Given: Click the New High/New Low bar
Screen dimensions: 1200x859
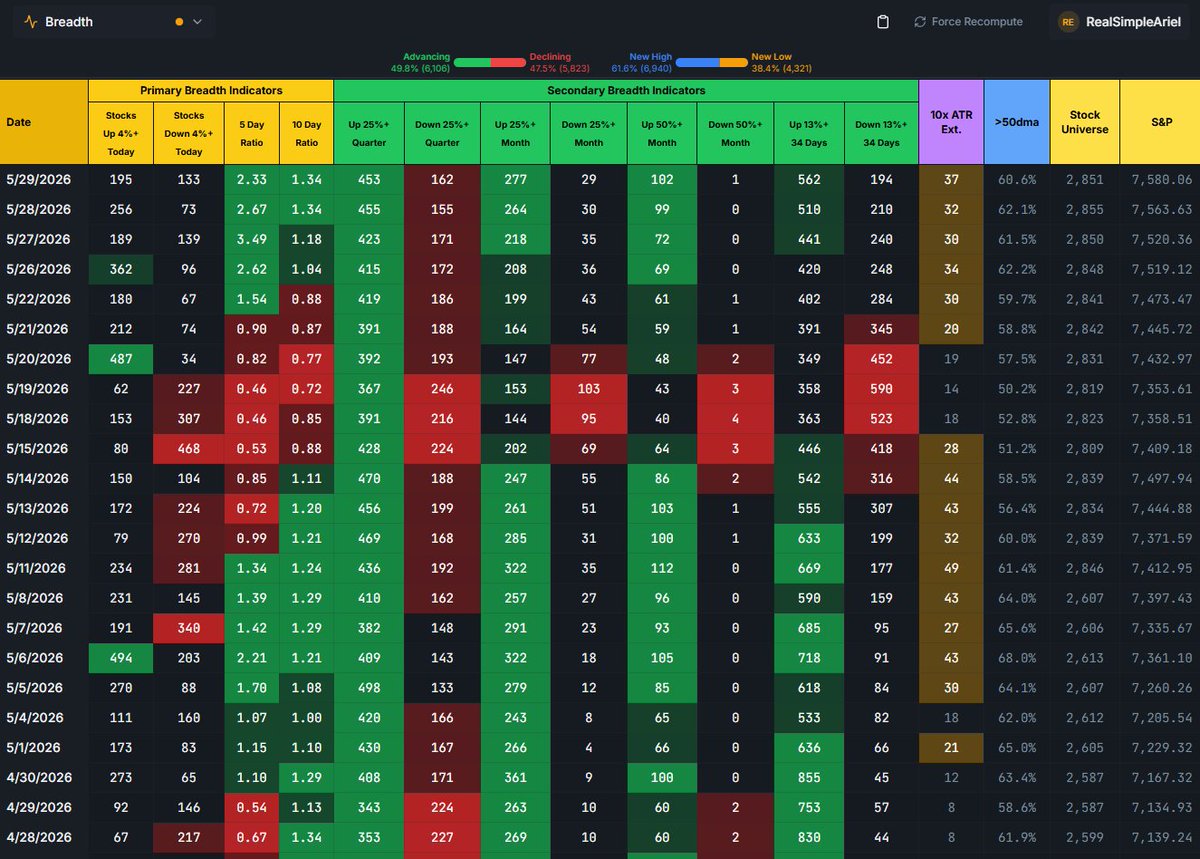Looking at the screenshot, I should tap(712, 62).
